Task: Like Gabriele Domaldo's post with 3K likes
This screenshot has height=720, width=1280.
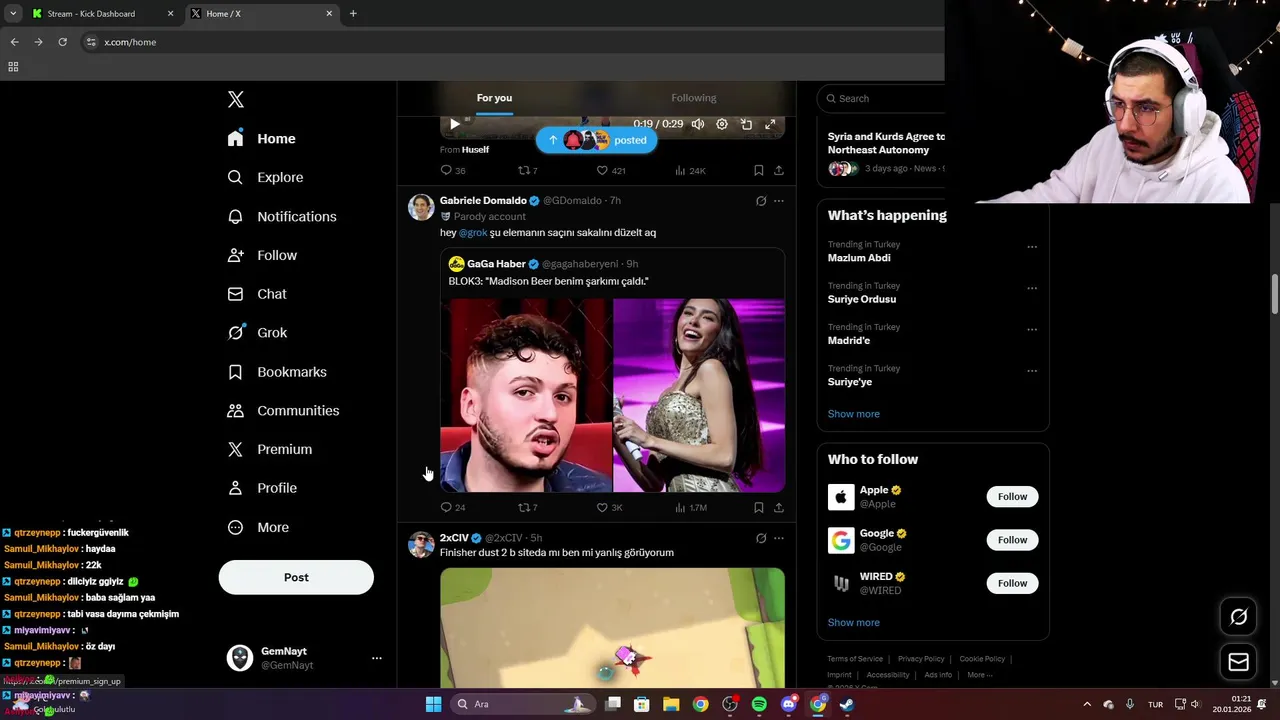Action: pos(610,507)
